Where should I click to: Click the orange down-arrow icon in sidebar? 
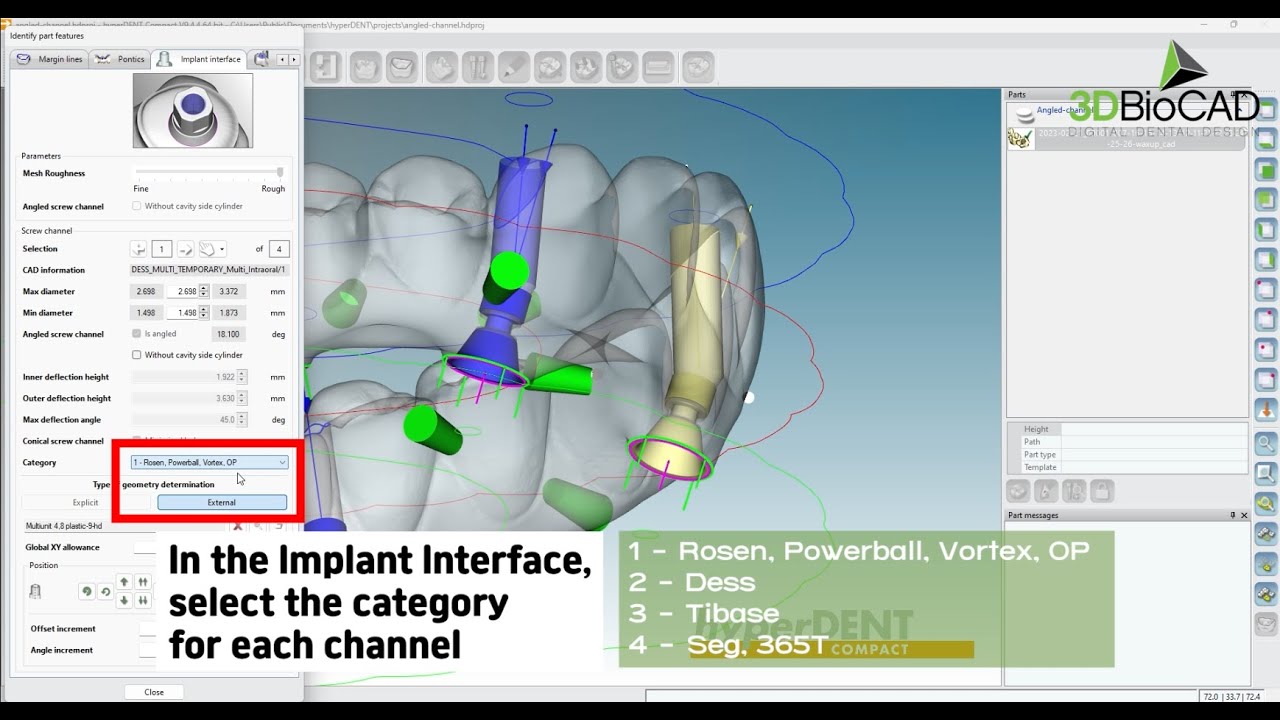pyautogui.click(x=1267, y=410)
